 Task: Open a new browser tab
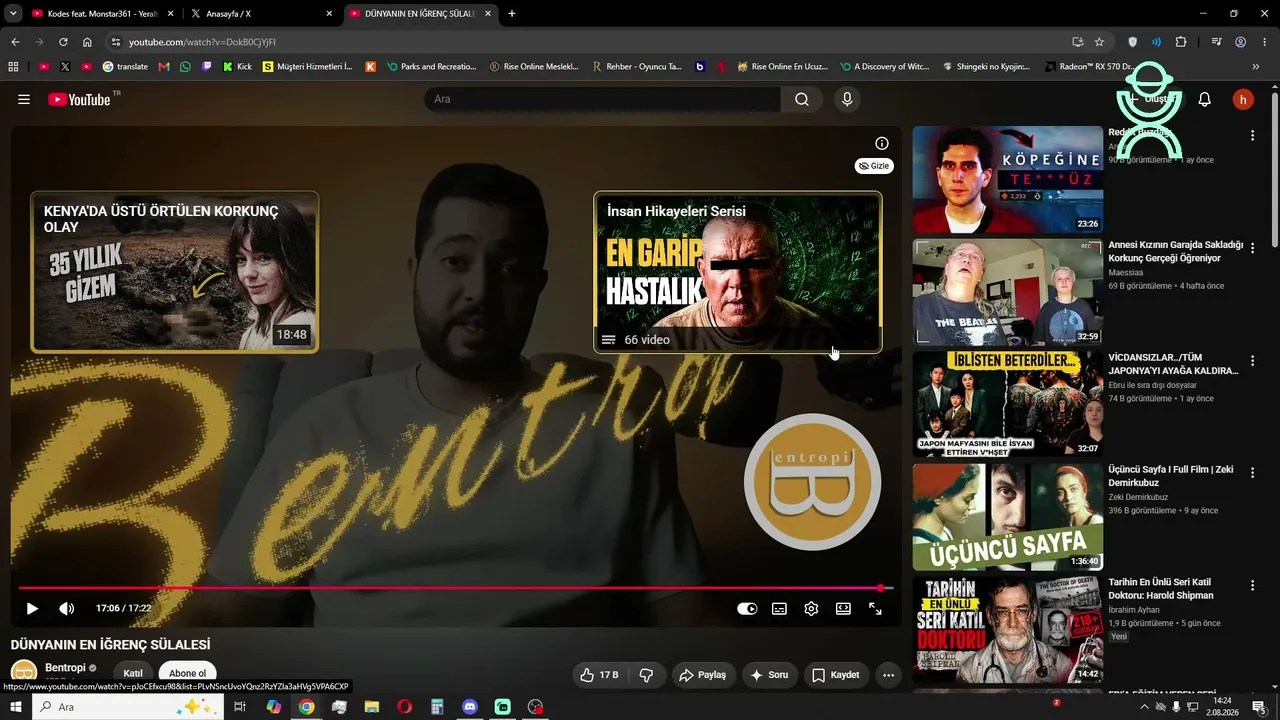(x=512, y=14)
